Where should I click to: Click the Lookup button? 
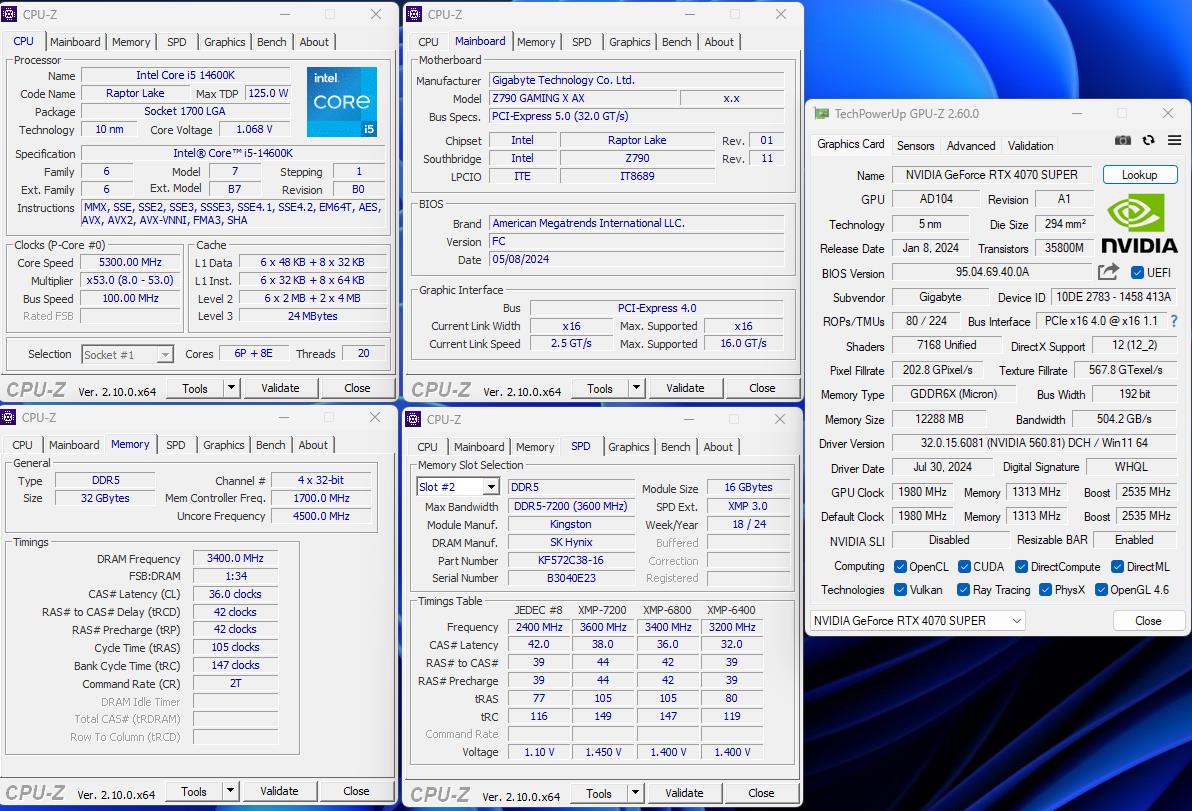pos(1139,175)
